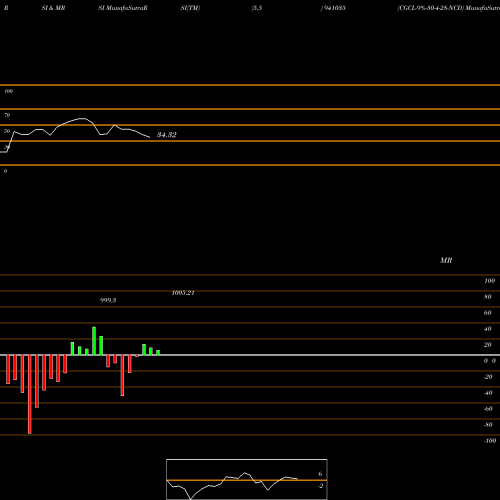
Task: Click the RSI axis label '70'
Action: coord(7,115)
